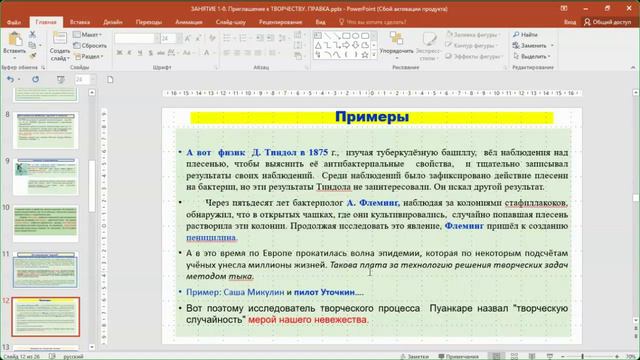Toggle underline Ч formatting
This screenshot has height=360, width=640.
coord(140,53)
